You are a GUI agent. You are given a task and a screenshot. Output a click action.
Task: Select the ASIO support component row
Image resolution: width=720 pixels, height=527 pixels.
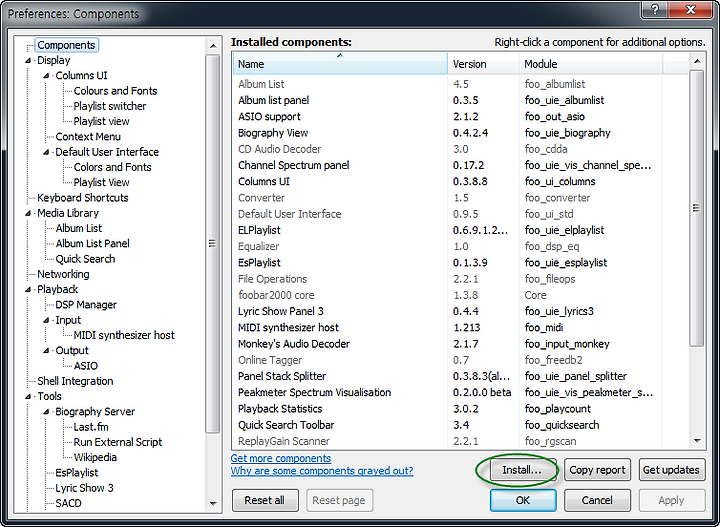pyautogui.click(x=461, y=117)
